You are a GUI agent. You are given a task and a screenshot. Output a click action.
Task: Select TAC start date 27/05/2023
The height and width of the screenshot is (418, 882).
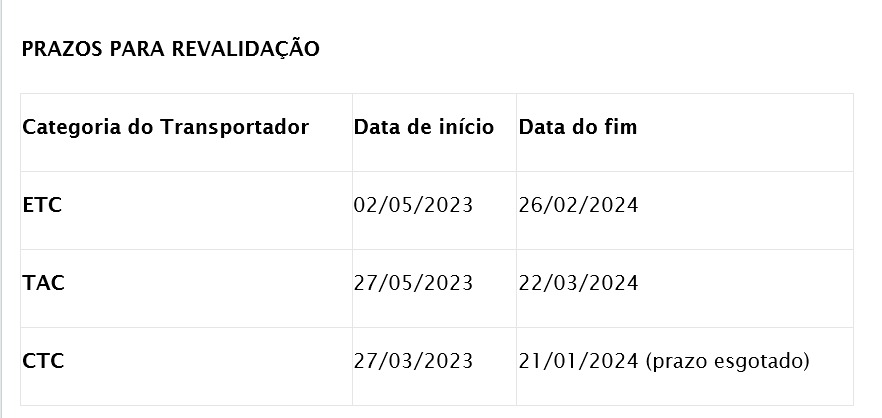click(x=413, y=283)
